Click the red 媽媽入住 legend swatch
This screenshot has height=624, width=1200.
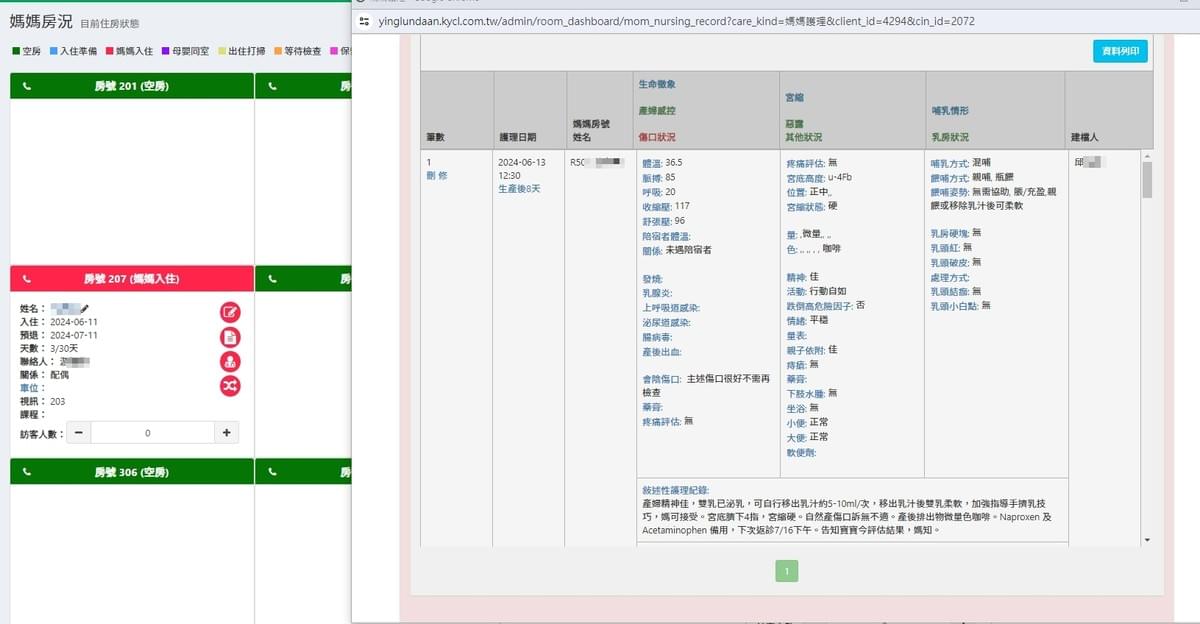pyautogui.click(x=109, y=51)
